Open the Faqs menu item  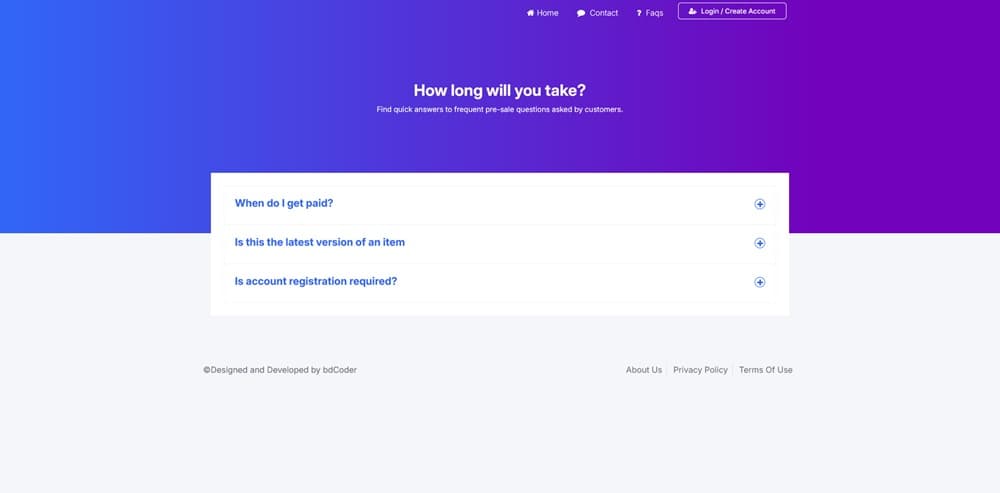point(654,13)
